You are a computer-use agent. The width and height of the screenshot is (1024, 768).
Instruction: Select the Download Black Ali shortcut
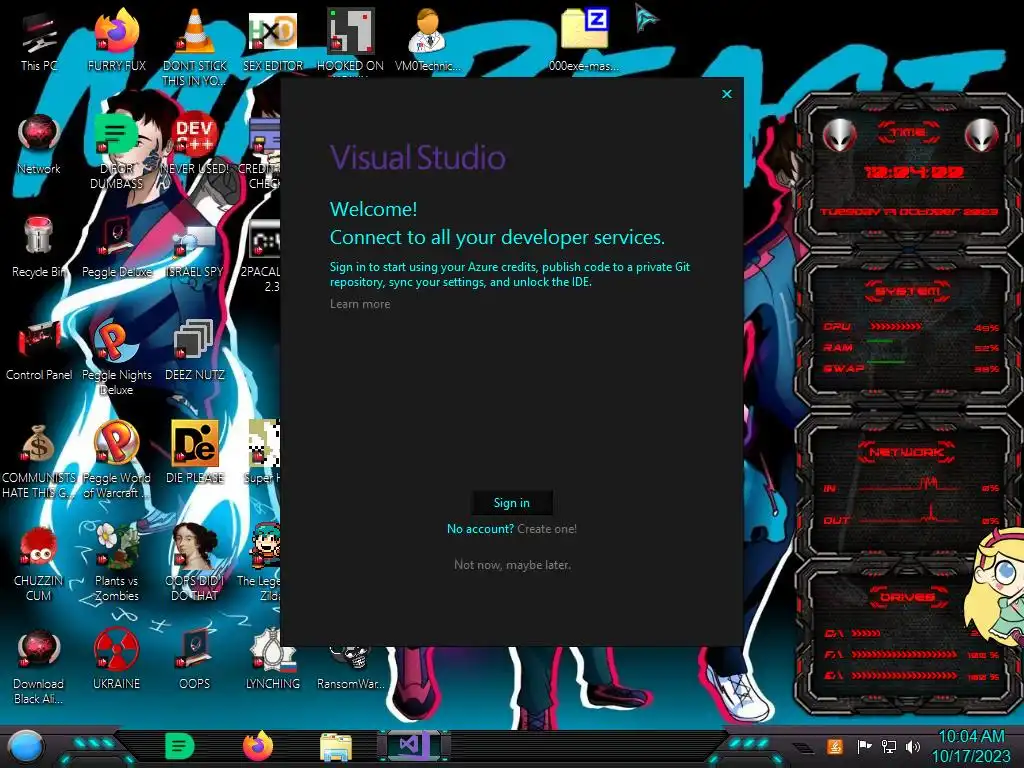tap(38, 667)
